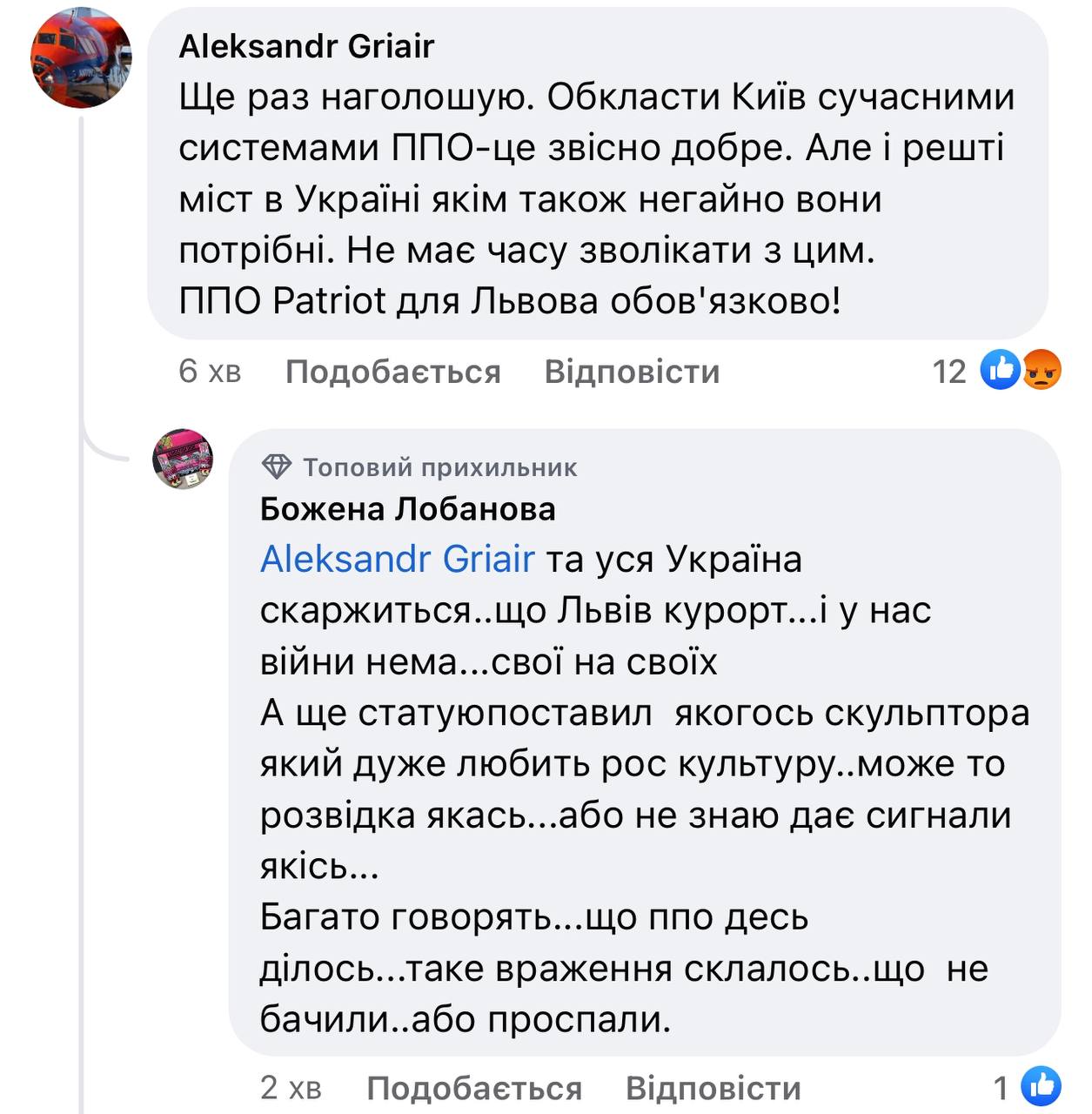
Task: Open Aleksandr Griair's profile picture
Action: tap(81, 58)
